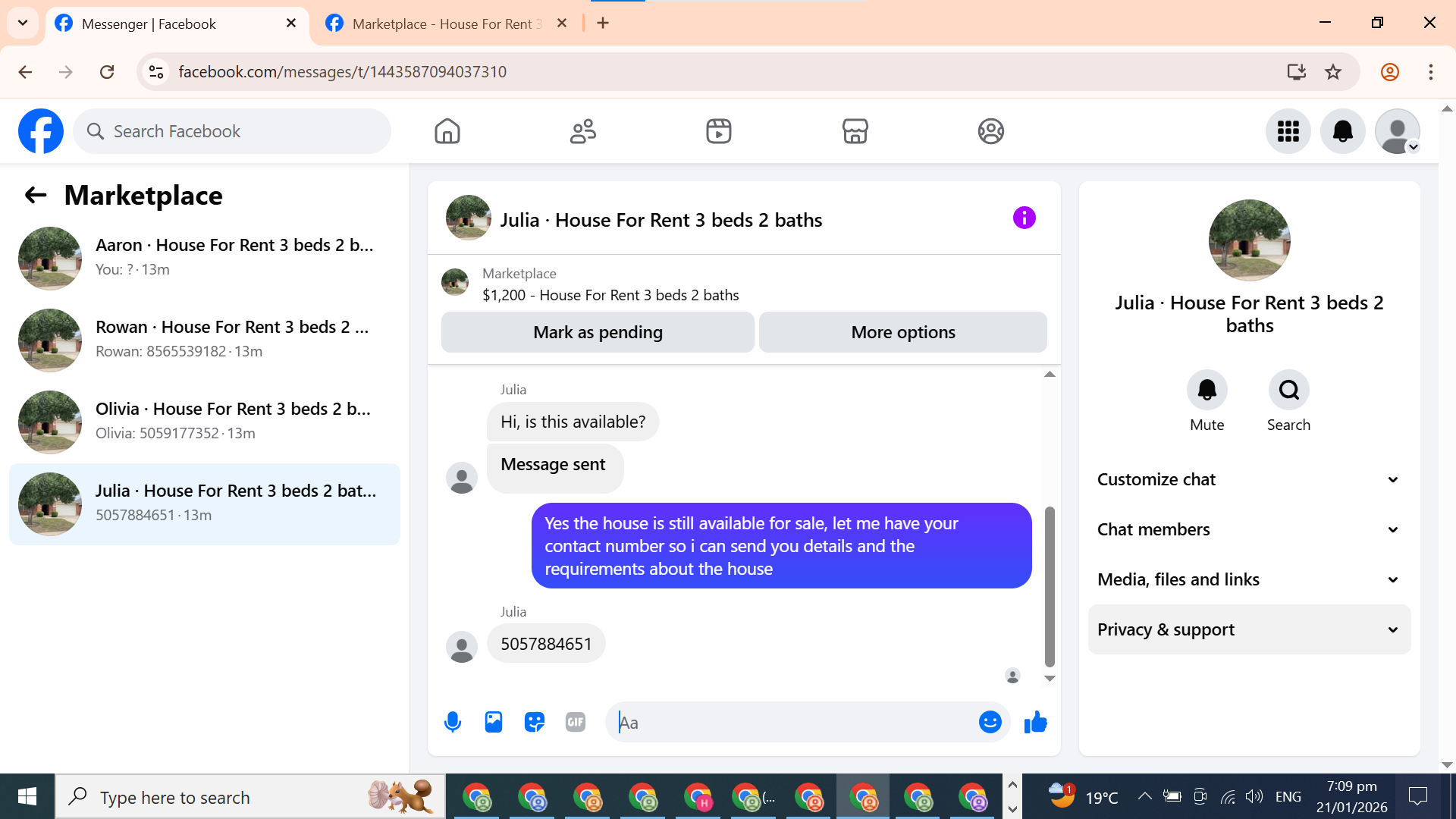Click the More options button
1456x819 pixels.
(x=902, y=332)
